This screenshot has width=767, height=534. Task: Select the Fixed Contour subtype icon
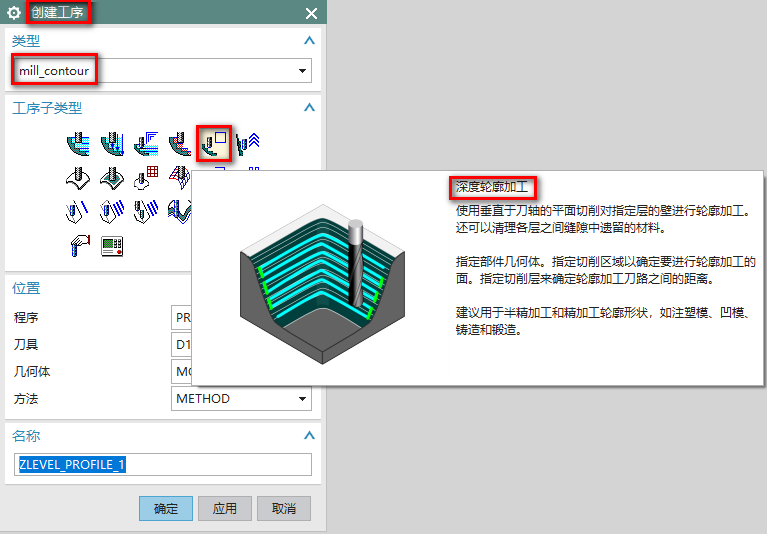[x=79, y=178]
